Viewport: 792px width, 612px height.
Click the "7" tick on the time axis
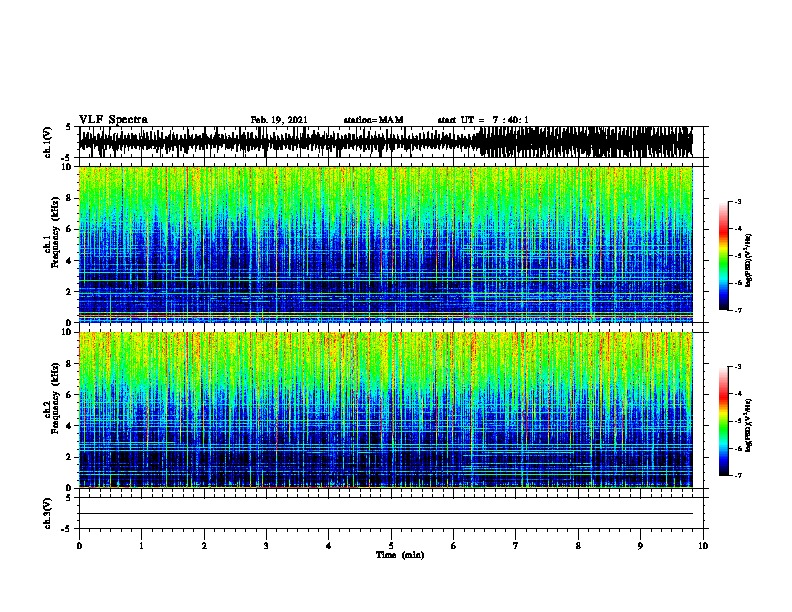(516, 546)
